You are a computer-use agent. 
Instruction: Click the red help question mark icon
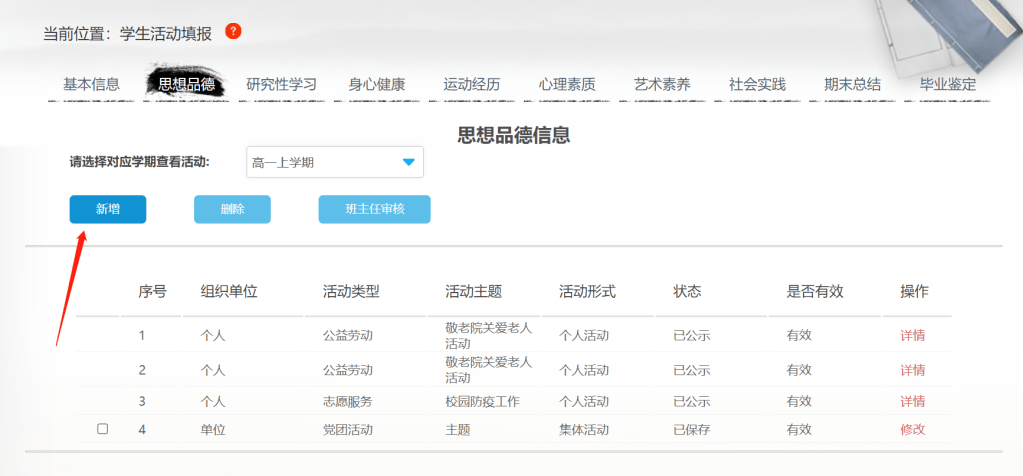click(x=233, y=32)
